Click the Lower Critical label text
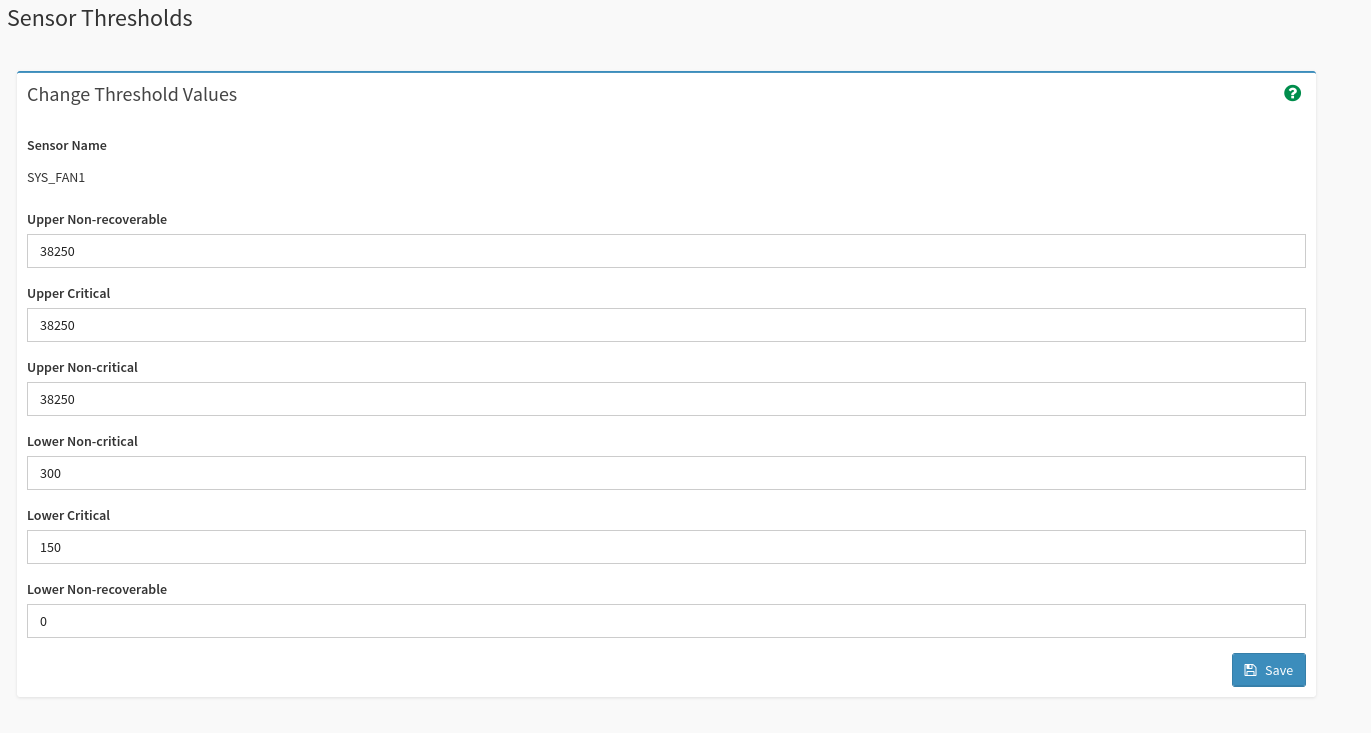The height and width of the screenshot is (733, 1371). coord(69,515)
